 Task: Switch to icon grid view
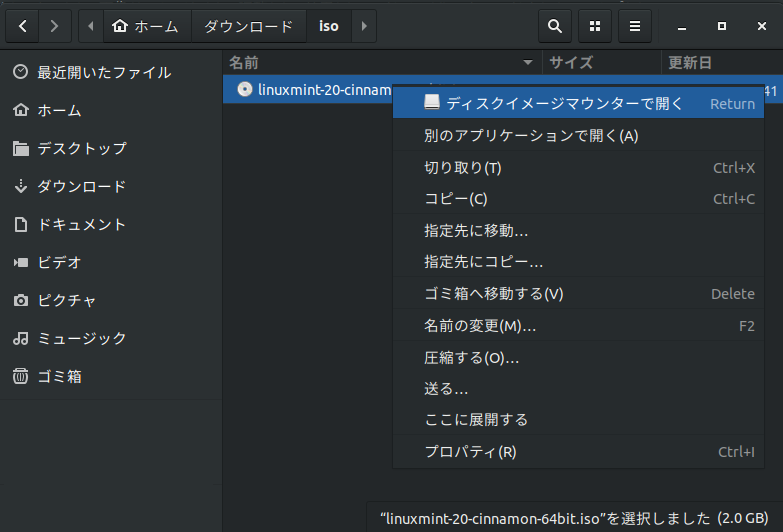tap(595, 26)
